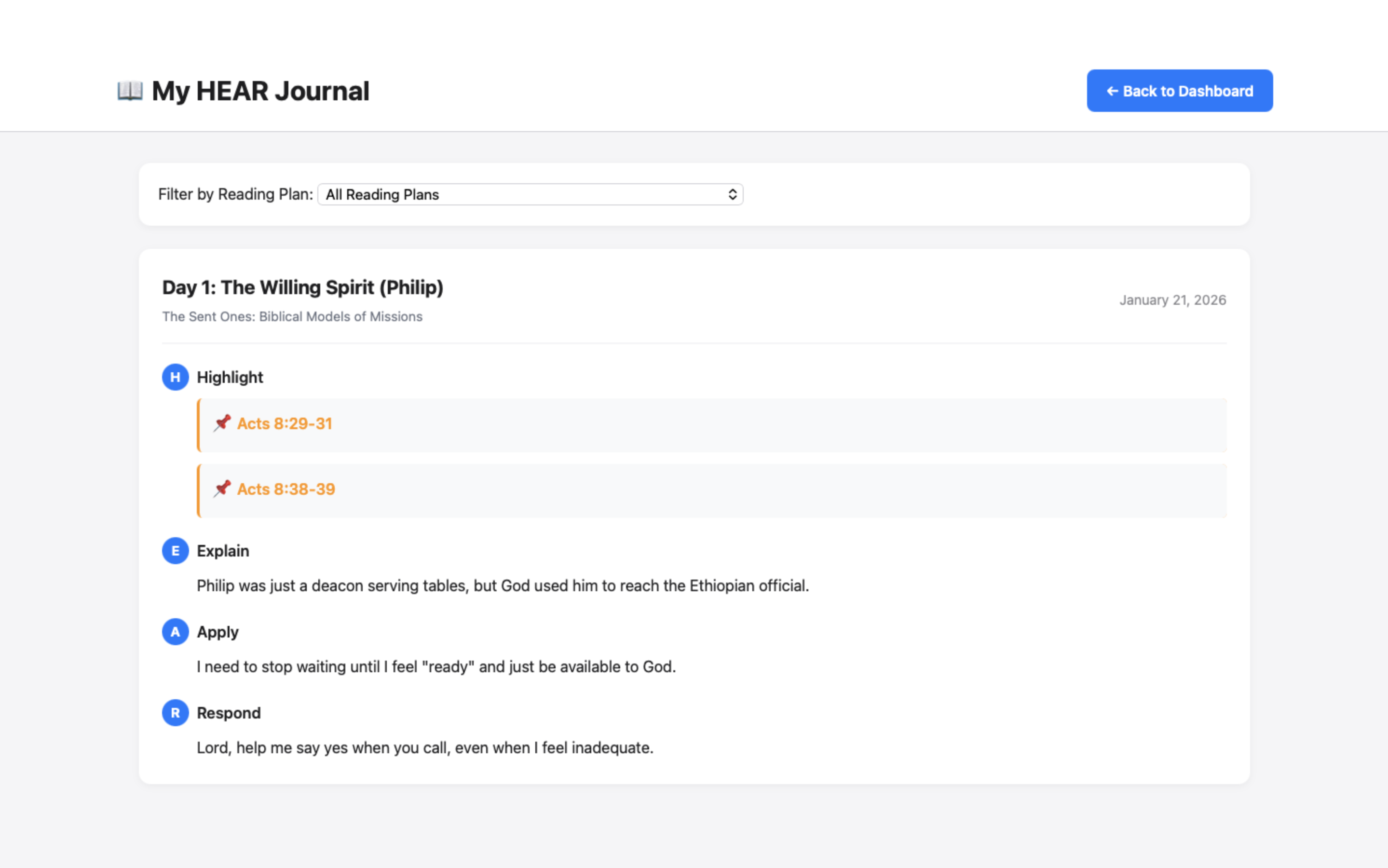Click the H Highlight circle icon
Screen dimensions: 1388x868
pyautogui.click(x=175, y=377)
